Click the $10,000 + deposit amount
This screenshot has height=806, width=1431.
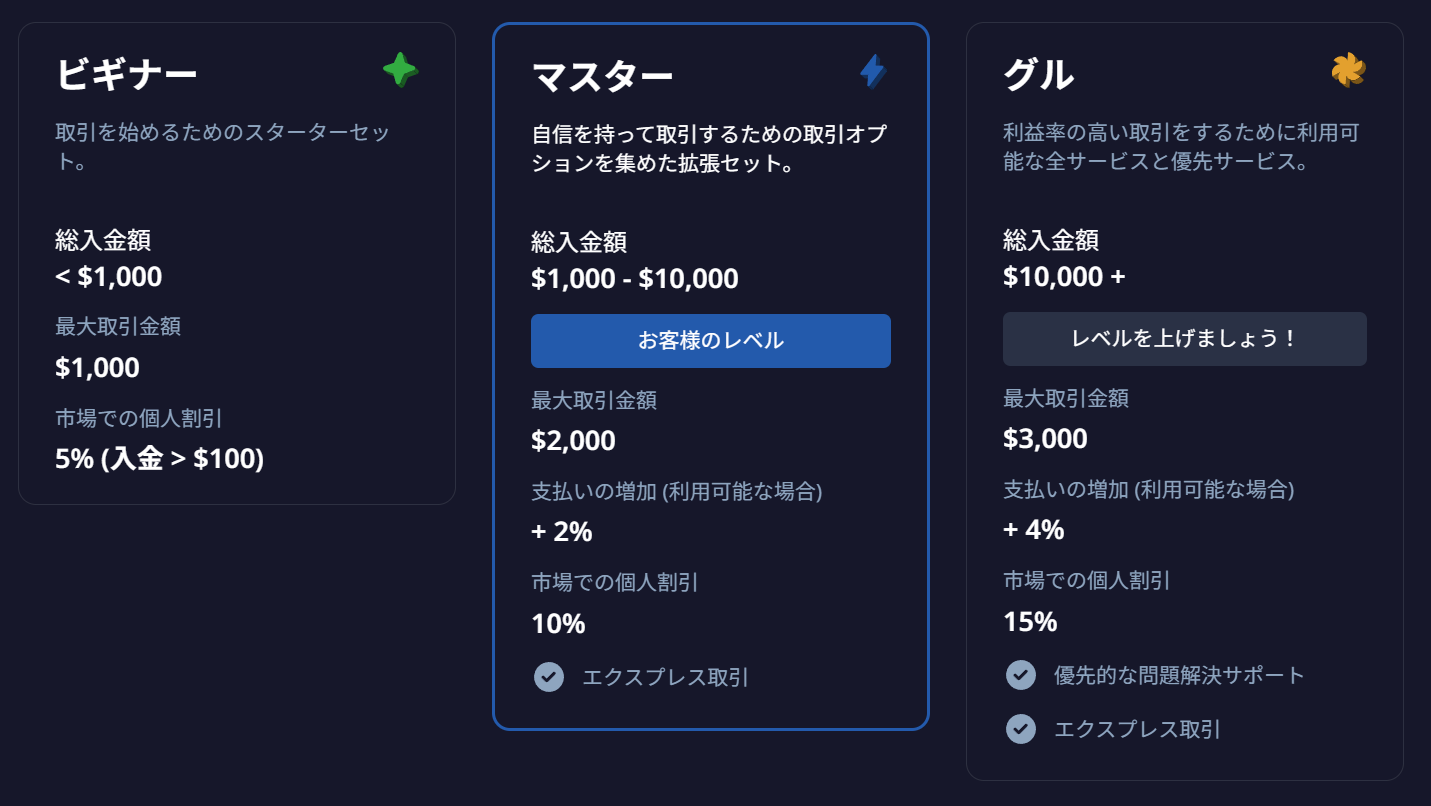[x=1064, y=276]
